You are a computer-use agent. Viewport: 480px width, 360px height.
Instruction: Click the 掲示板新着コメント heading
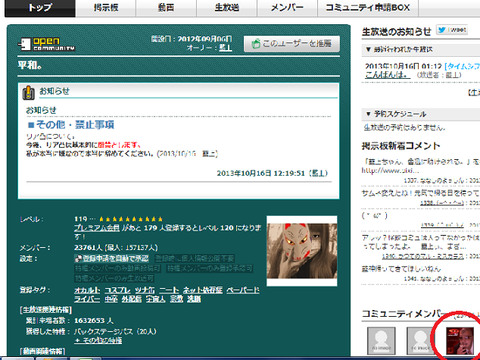pos(401,146)
